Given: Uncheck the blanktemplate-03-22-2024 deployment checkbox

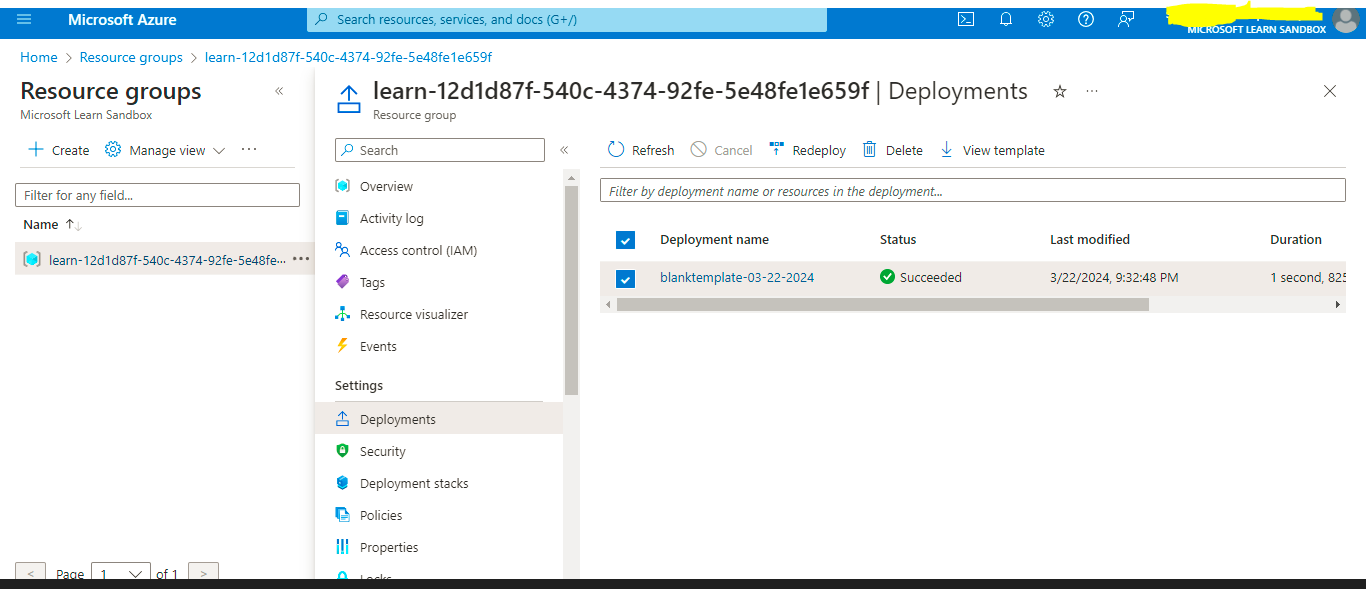Looking at the screenshot, I should click(625, 279).
